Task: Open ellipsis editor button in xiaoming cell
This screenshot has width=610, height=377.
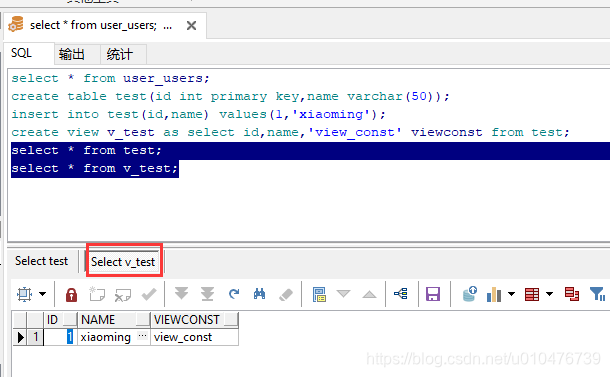Action: click(x=143, y=335)
